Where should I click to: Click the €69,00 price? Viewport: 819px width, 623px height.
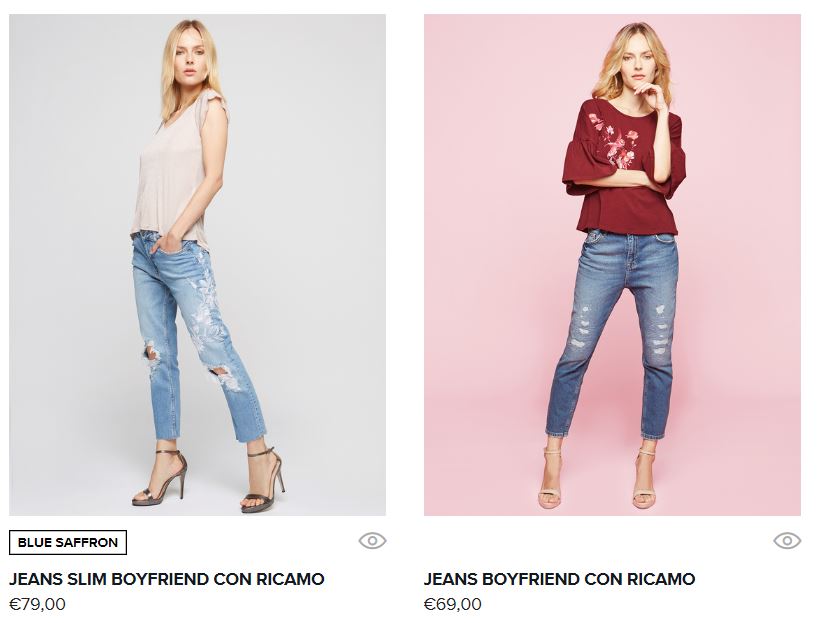[452, 604]
